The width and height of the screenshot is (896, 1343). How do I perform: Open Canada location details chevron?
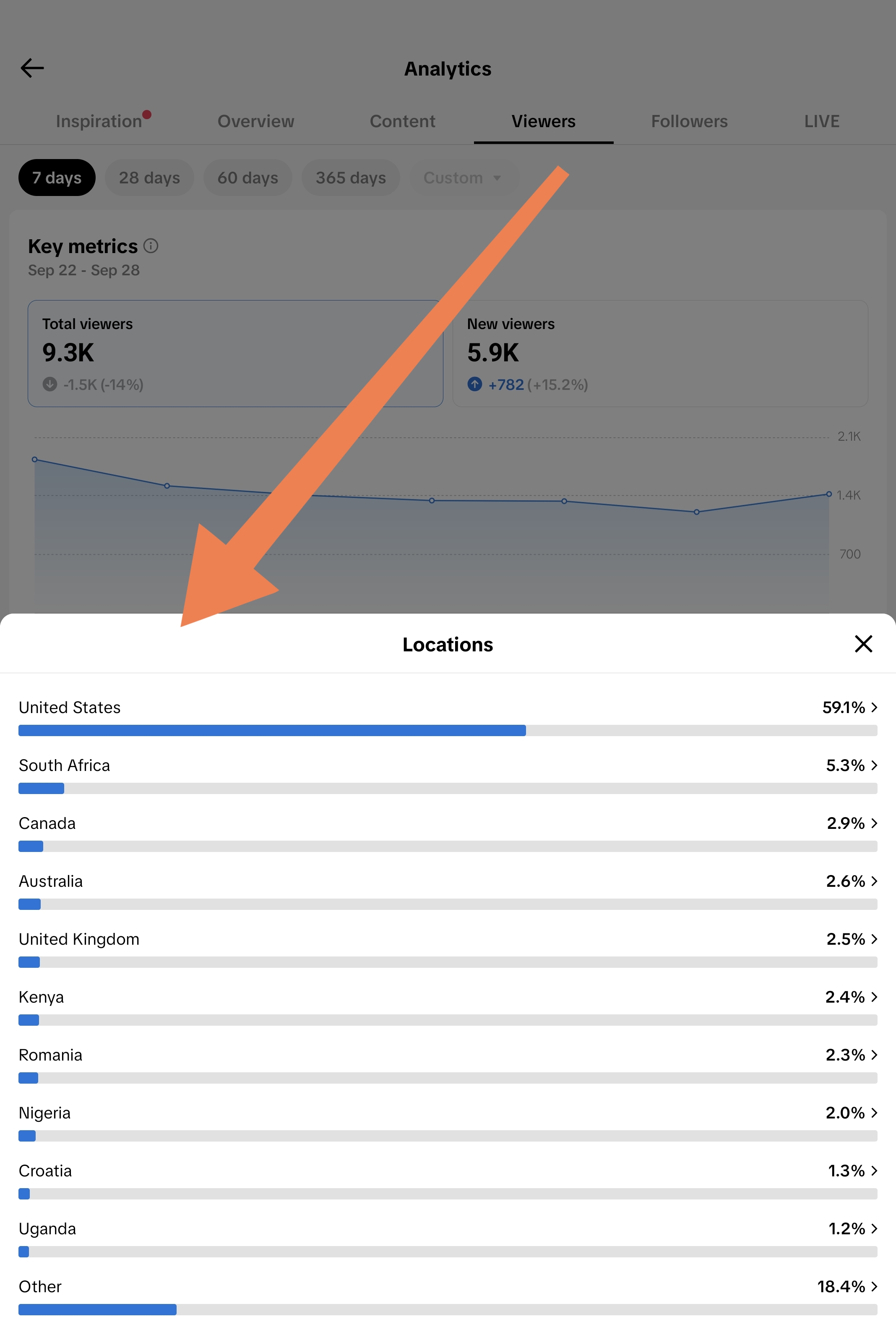click(x=874, y=823)
